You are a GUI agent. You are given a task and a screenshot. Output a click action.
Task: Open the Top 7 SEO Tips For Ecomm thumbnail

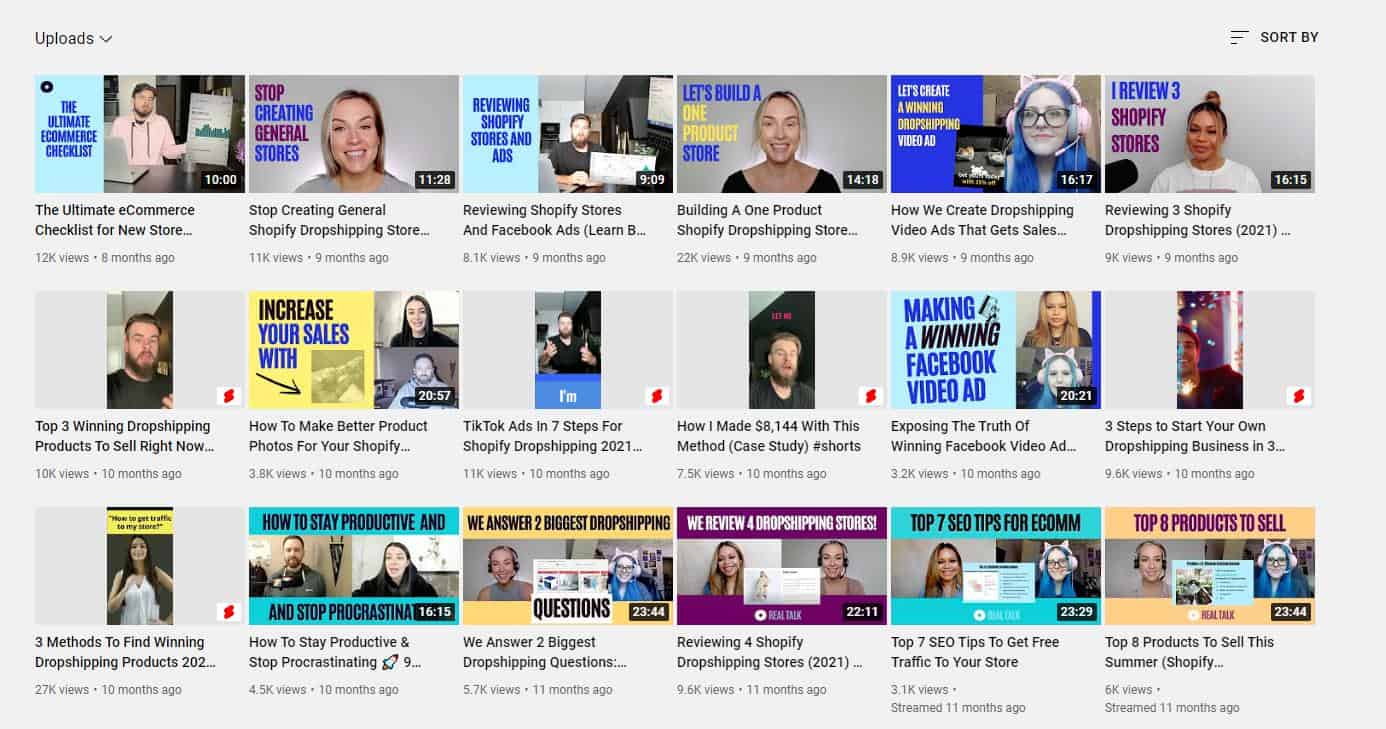pos(996,566)
